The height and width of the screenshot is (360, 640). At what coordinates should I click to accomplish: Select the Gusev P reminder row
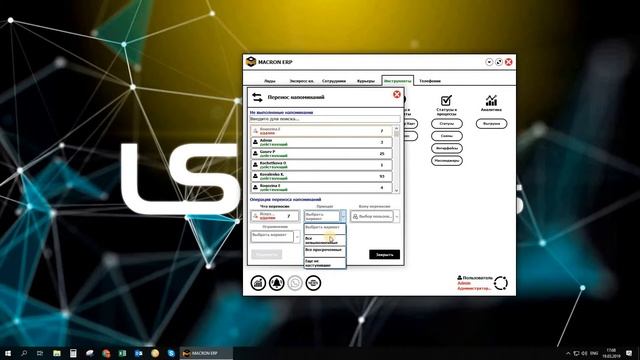pos(322,153)
